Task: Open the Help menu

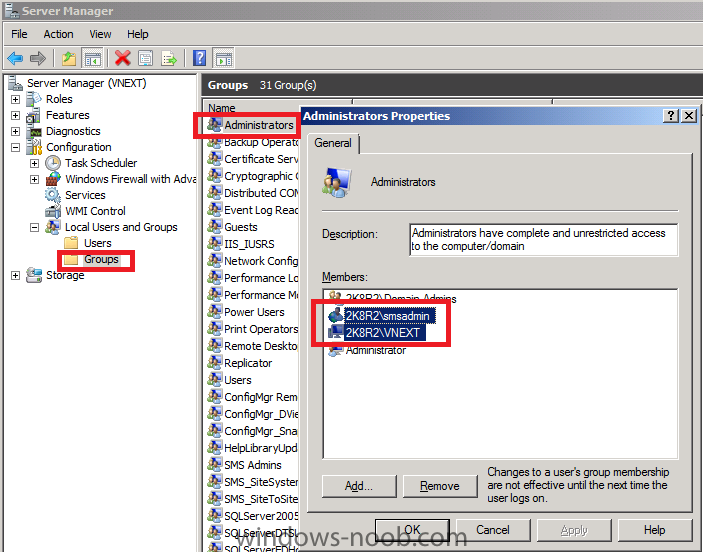Action: click(x=138, y=34)
